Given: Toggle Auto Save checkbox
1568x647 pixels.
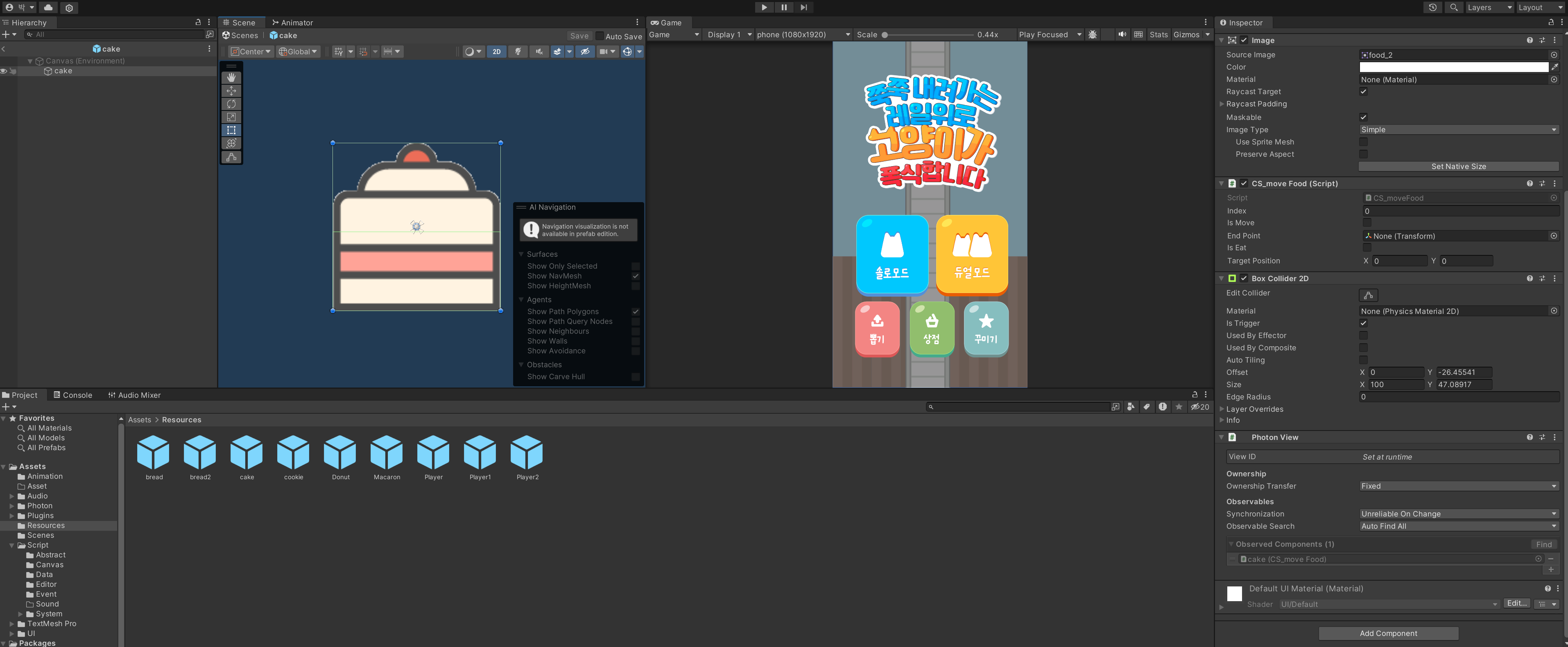Looking at the screenshot, I should click(600, 36).
